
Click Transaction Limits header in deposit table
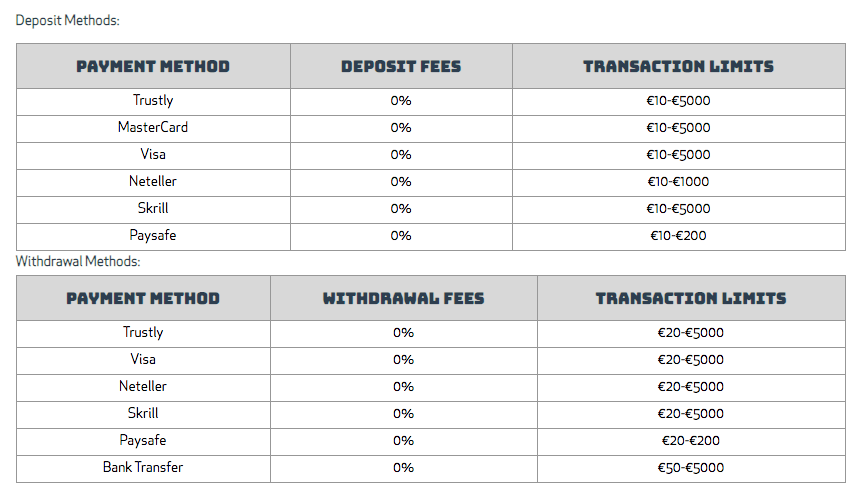678,66
